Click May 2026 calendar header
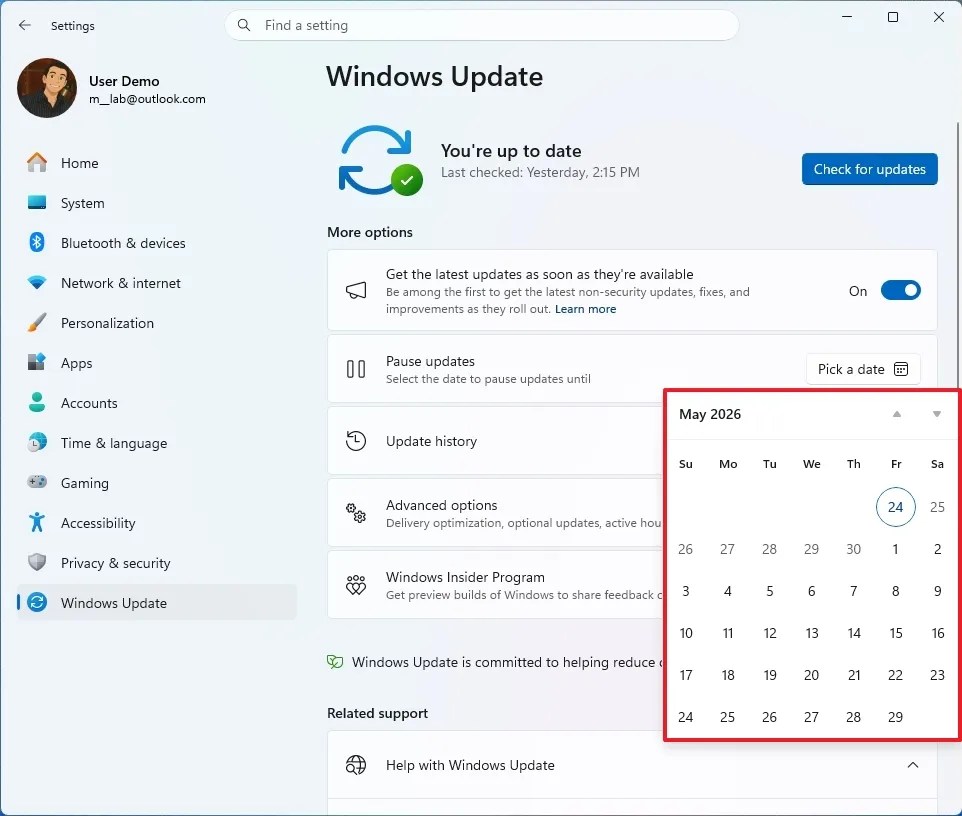The width and height of the screenshot is (962, 816). [x=710, y=414]
